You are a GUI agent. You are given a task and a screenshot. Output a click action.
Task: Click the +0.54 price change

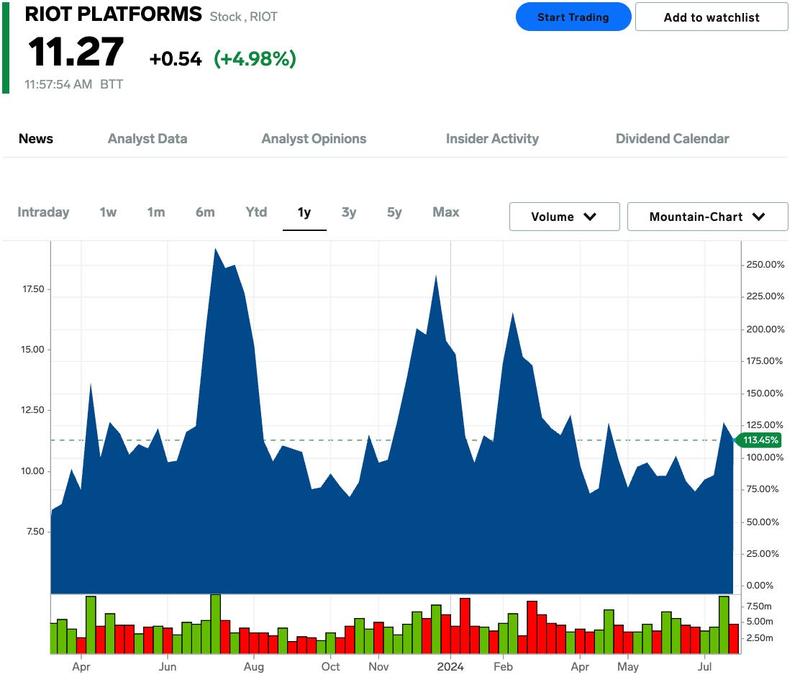(176, 59)
